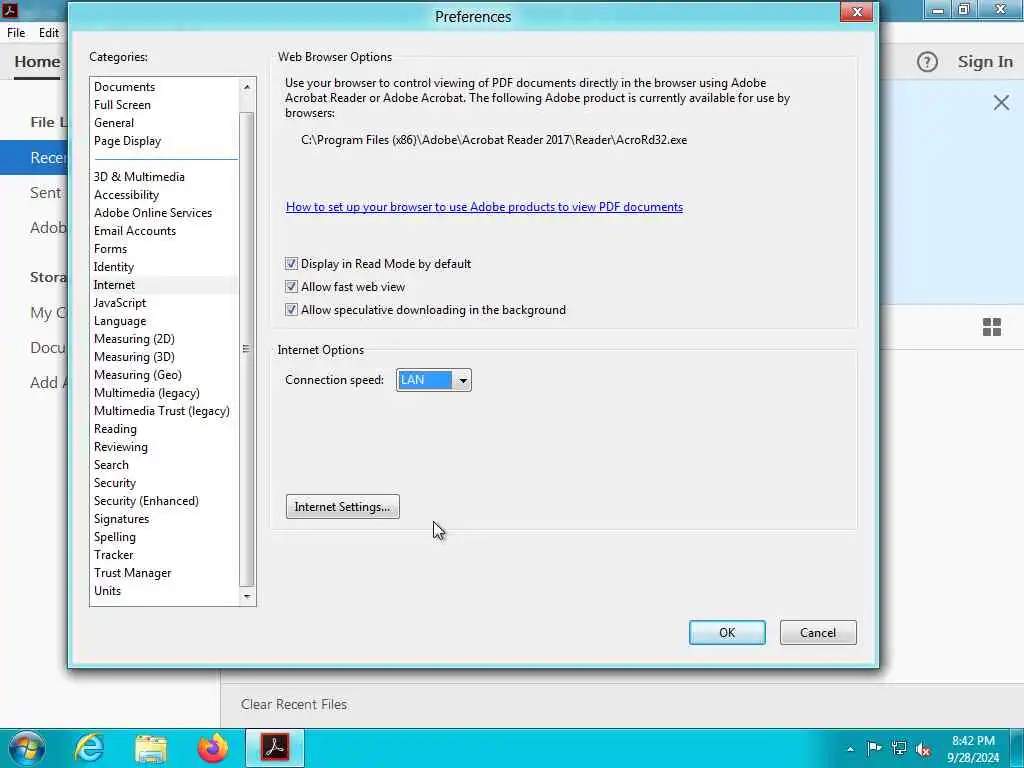The image size is (1024, 768).
Task: Close the Preferences dialog
Action: 857,12
